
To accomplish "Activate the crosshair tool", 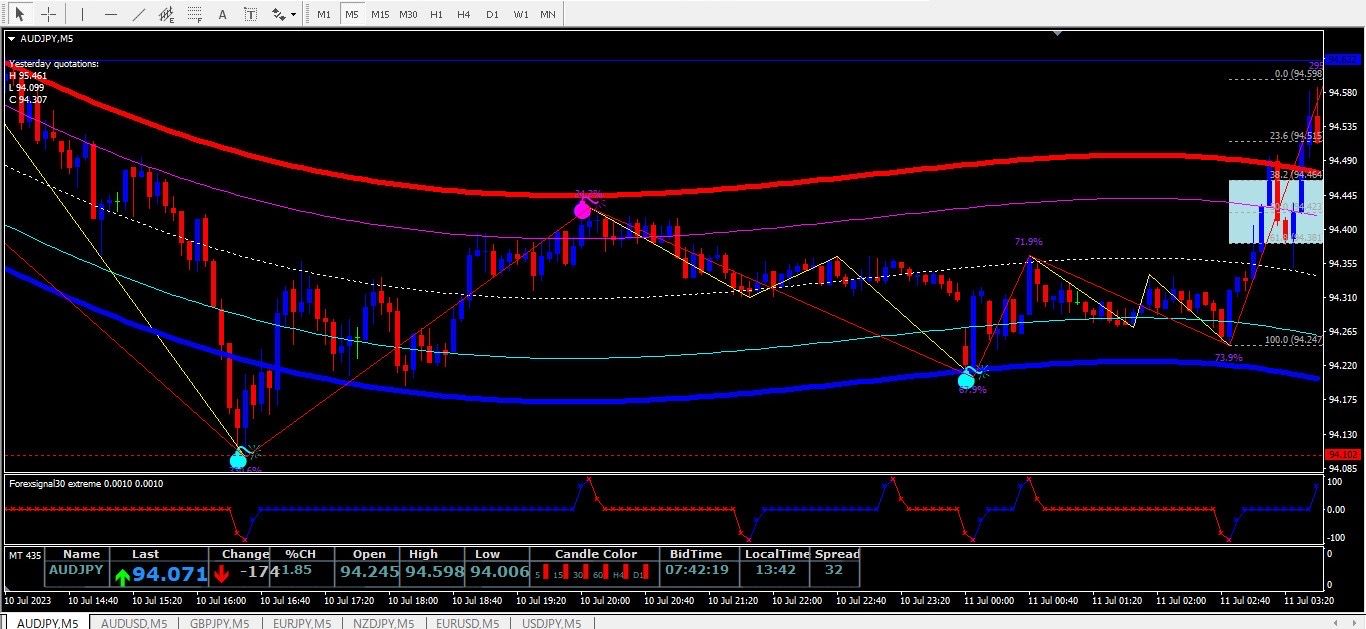I will point(48,14).
